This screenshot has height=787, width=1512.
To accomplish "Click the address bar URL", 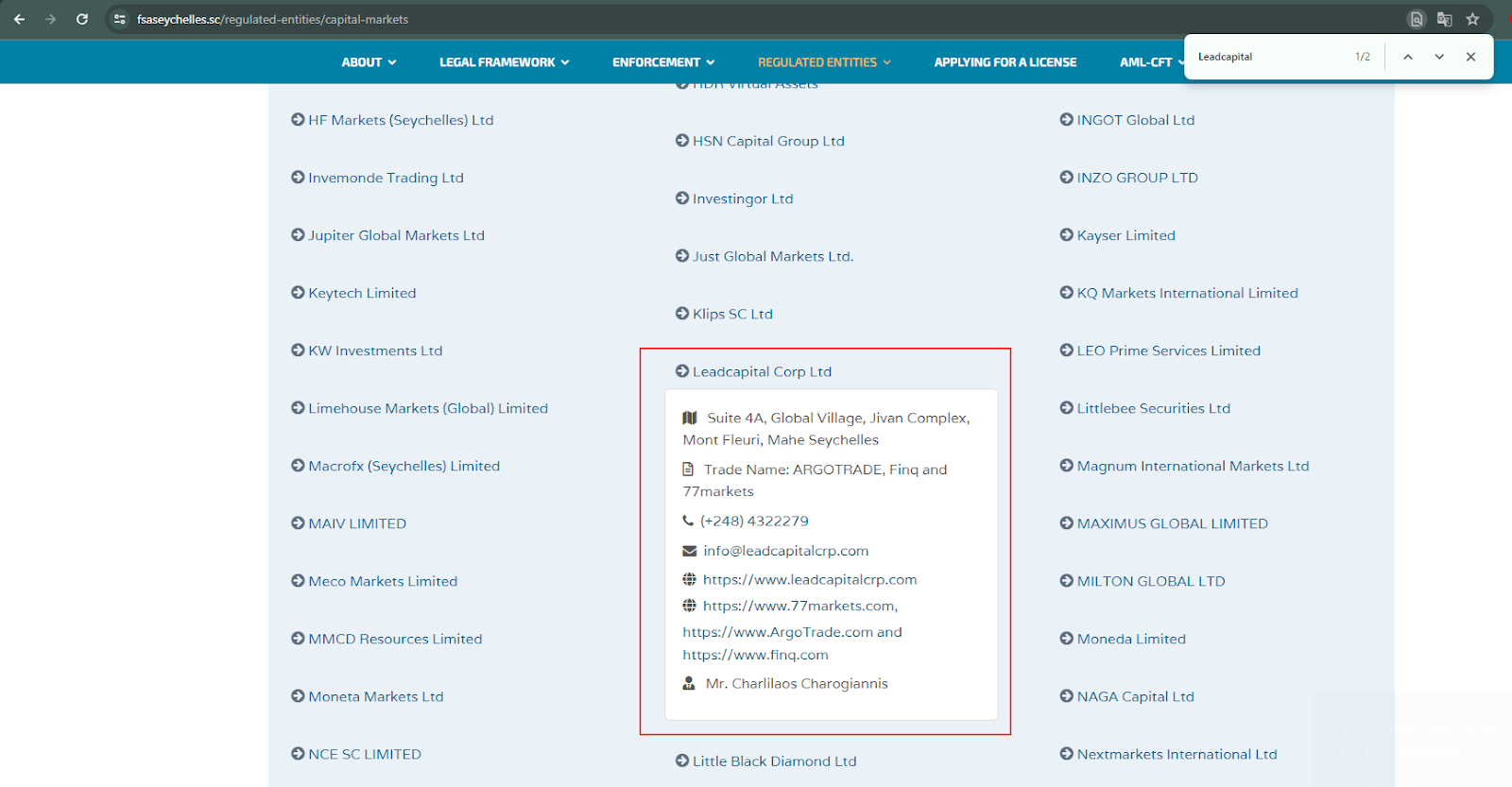I will pyautogui.click(x=272, y=19).
